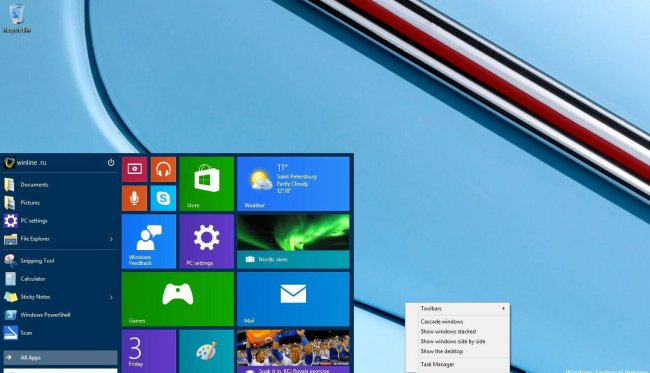
Task: Open the Scan app
Action: click(61, 333)
